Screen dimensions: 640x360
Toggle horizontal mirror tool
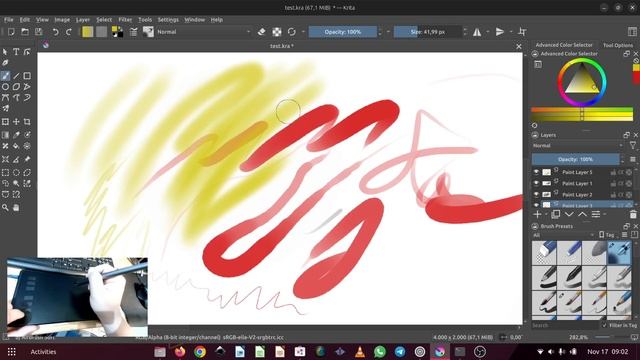point(477,32)
